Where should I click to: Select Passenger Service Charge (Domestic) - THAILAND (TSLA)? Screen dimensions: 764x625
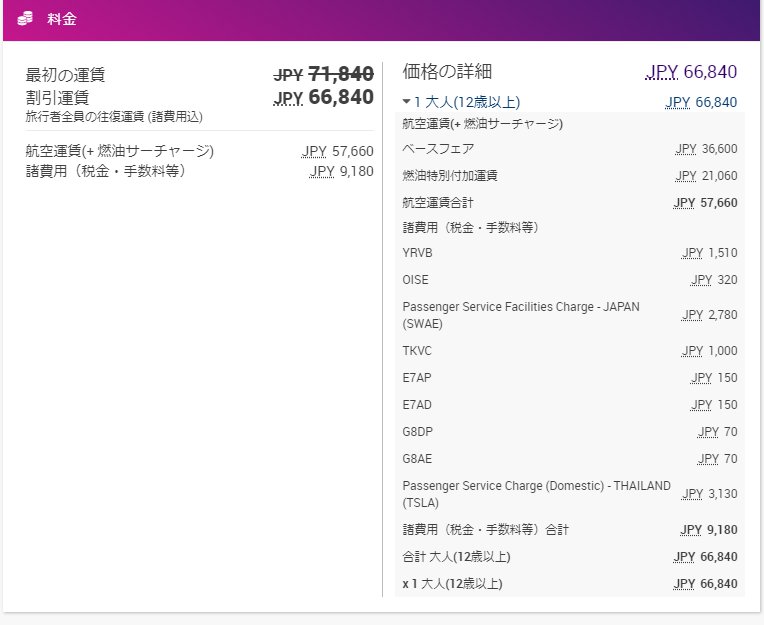[x=536, y=494]
